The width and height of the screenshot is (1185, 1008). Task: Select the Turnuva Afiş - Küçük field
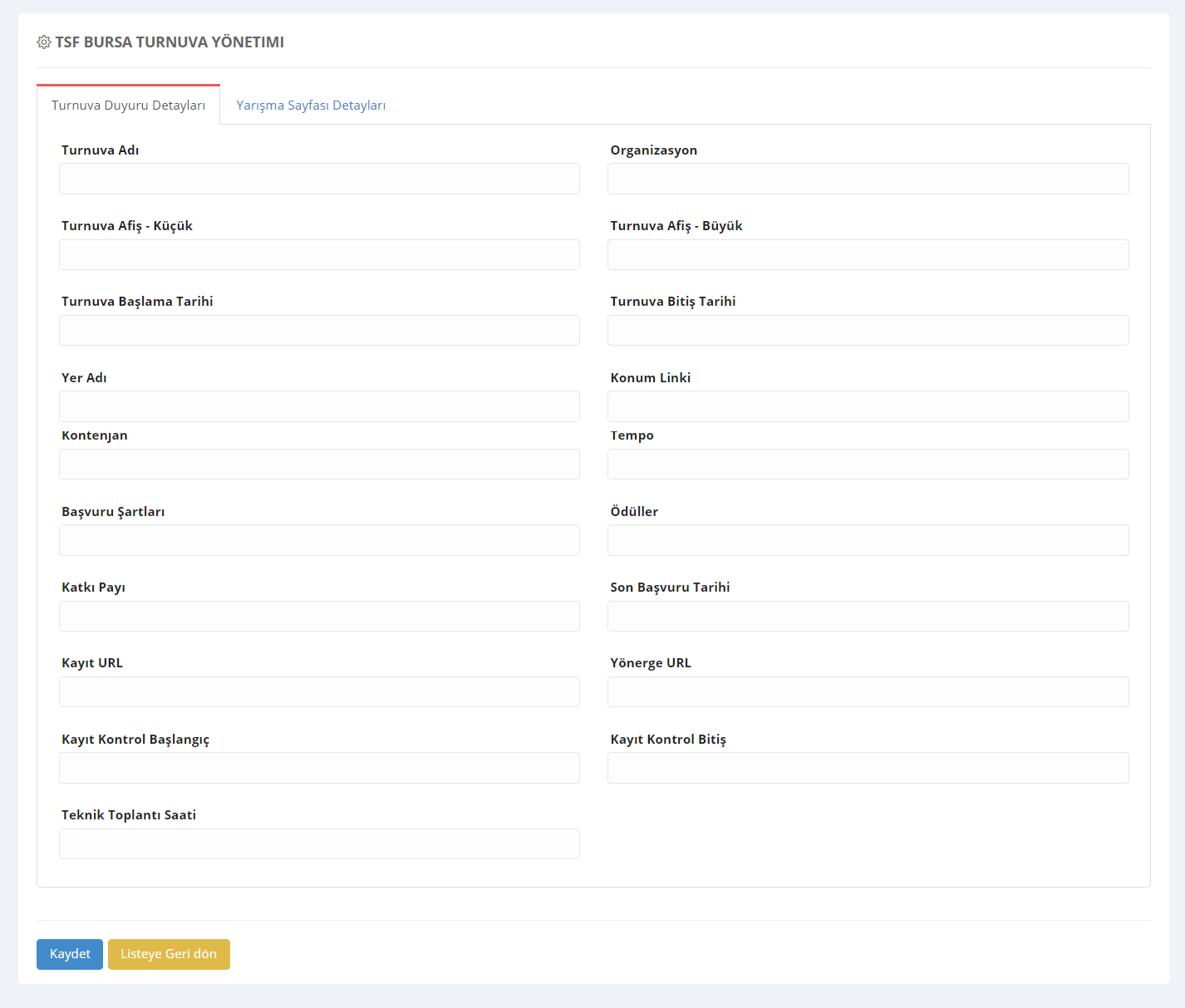319,255
